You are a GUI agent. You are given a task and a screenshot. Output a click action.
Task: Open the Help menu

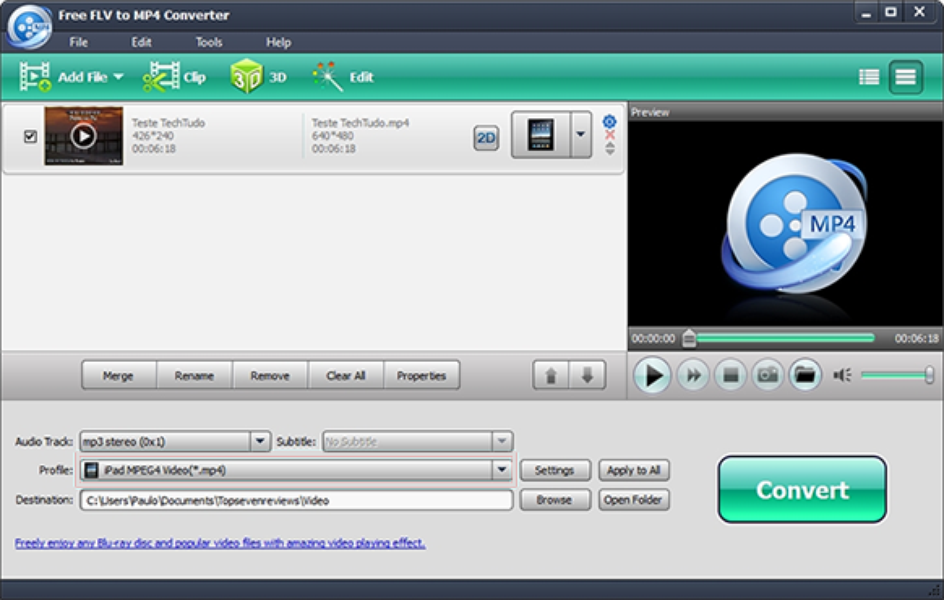point(278,42)
